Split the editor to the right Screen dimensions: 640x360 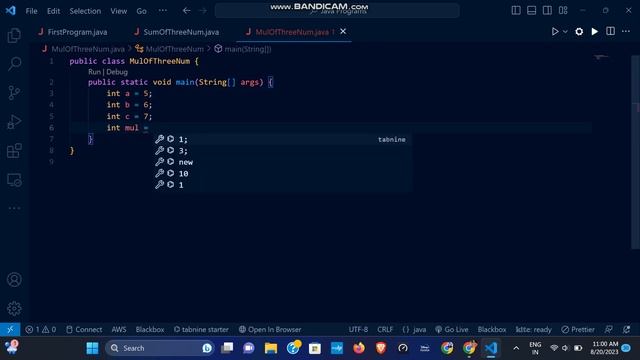coord(610,31)
